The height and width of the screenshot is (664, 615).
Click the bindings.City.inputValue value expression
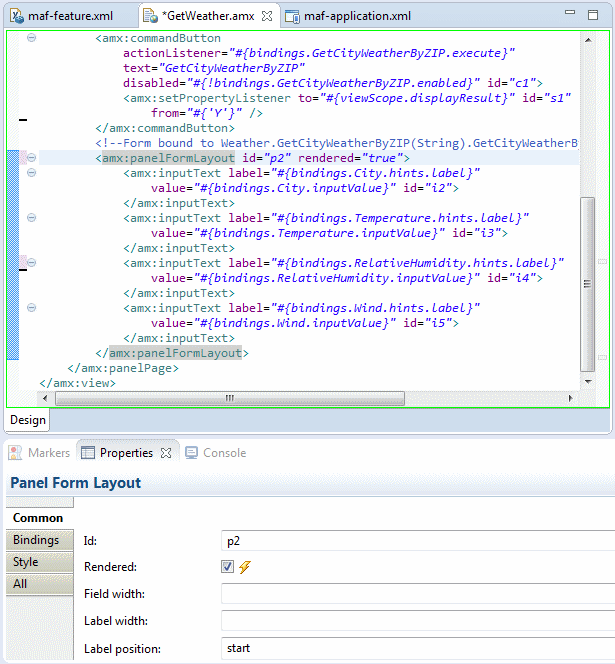pyautogui.click(x=294, y=188)
